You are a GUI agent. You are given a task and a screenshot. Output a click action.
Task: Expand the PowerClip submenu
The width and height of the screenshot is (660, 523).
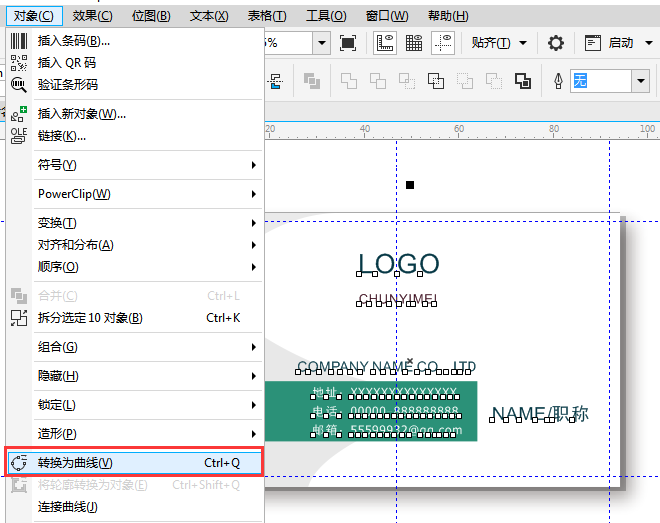[147, 194]
